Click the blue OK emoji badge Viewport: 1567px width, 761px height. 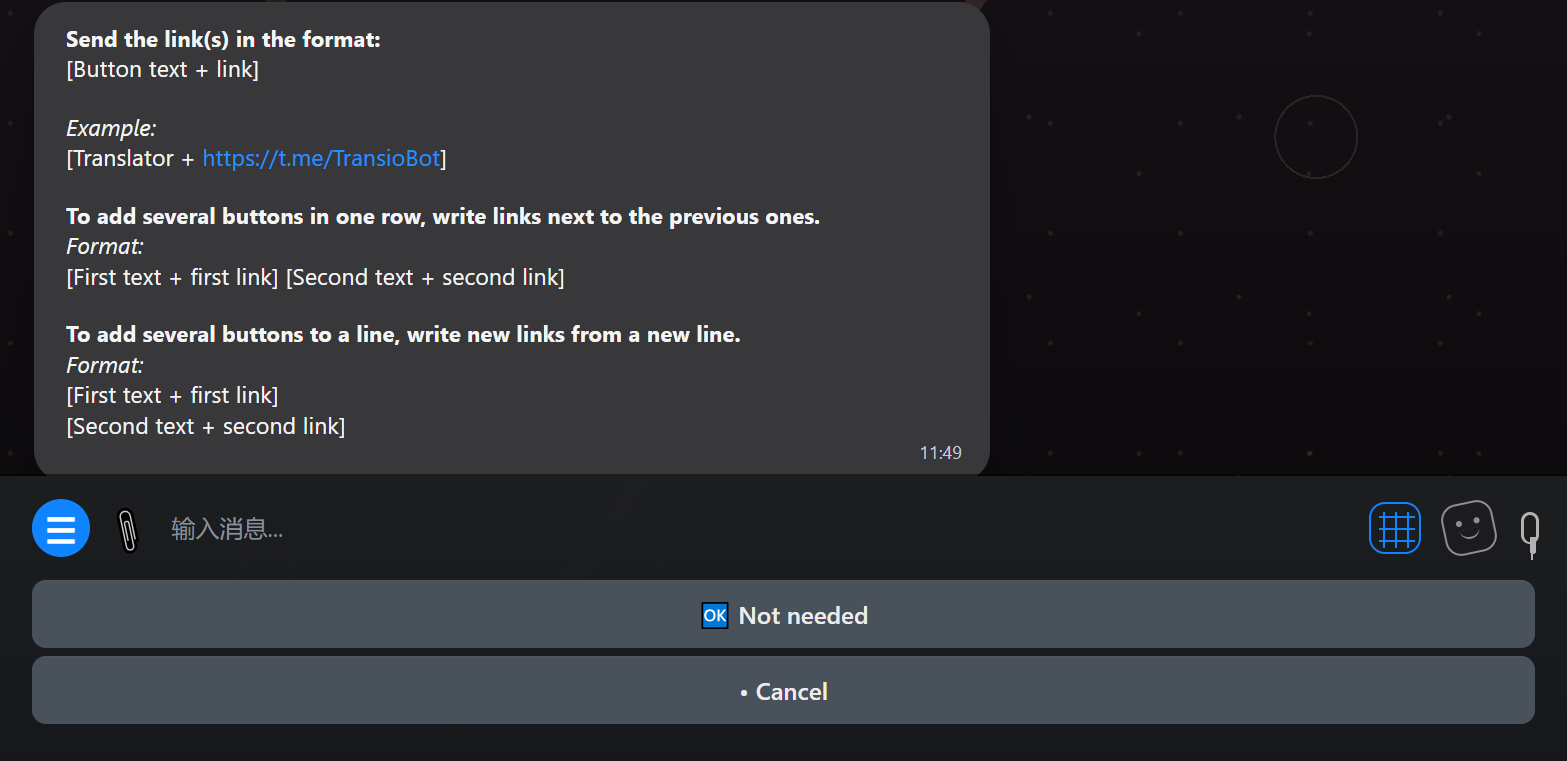click(714, 616)
